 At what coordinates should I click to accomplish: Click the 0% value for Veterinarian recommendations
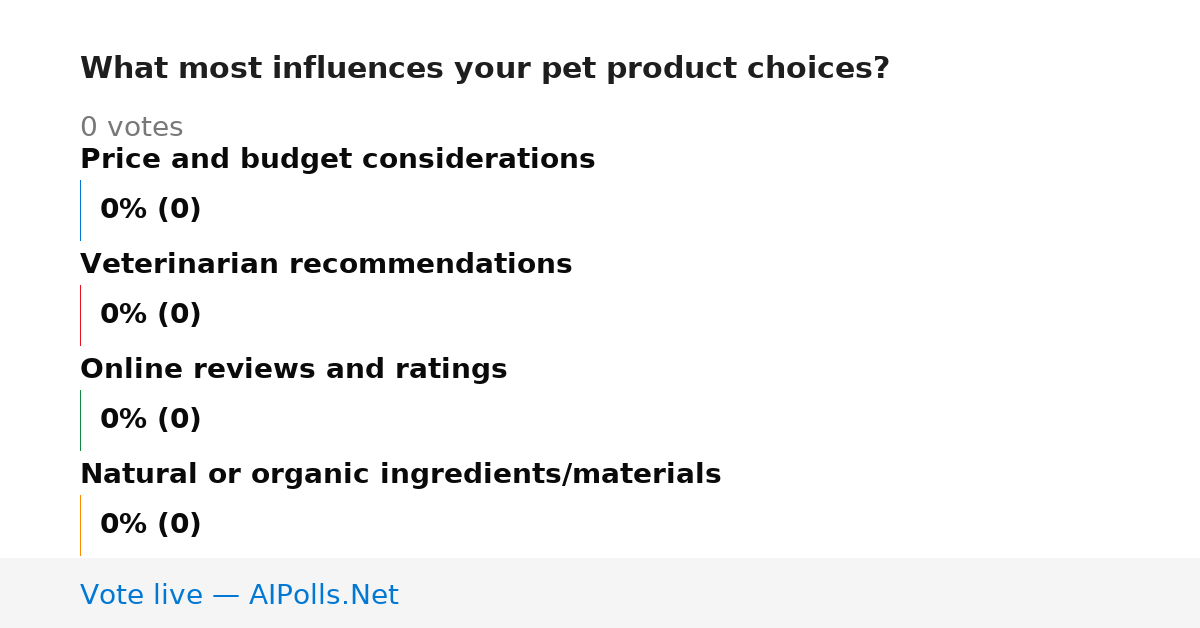[x=124, y=315]
